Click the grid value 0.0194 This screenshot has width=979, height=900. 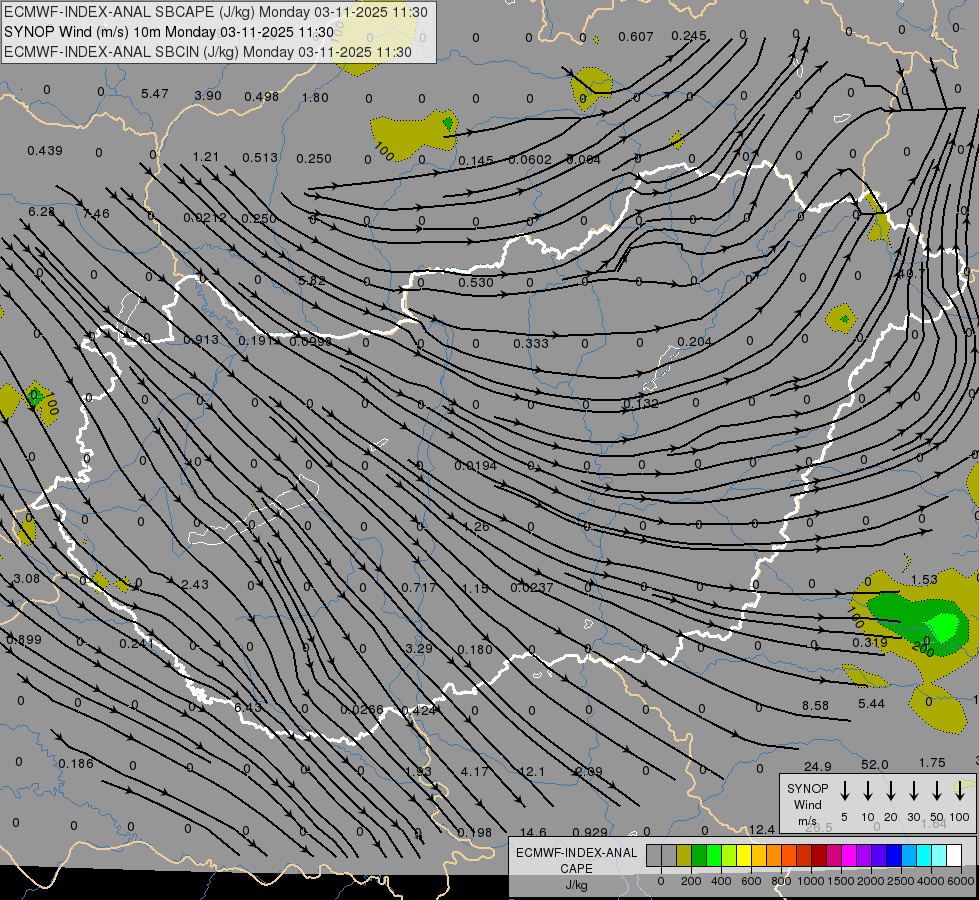(x=476, y=465)
